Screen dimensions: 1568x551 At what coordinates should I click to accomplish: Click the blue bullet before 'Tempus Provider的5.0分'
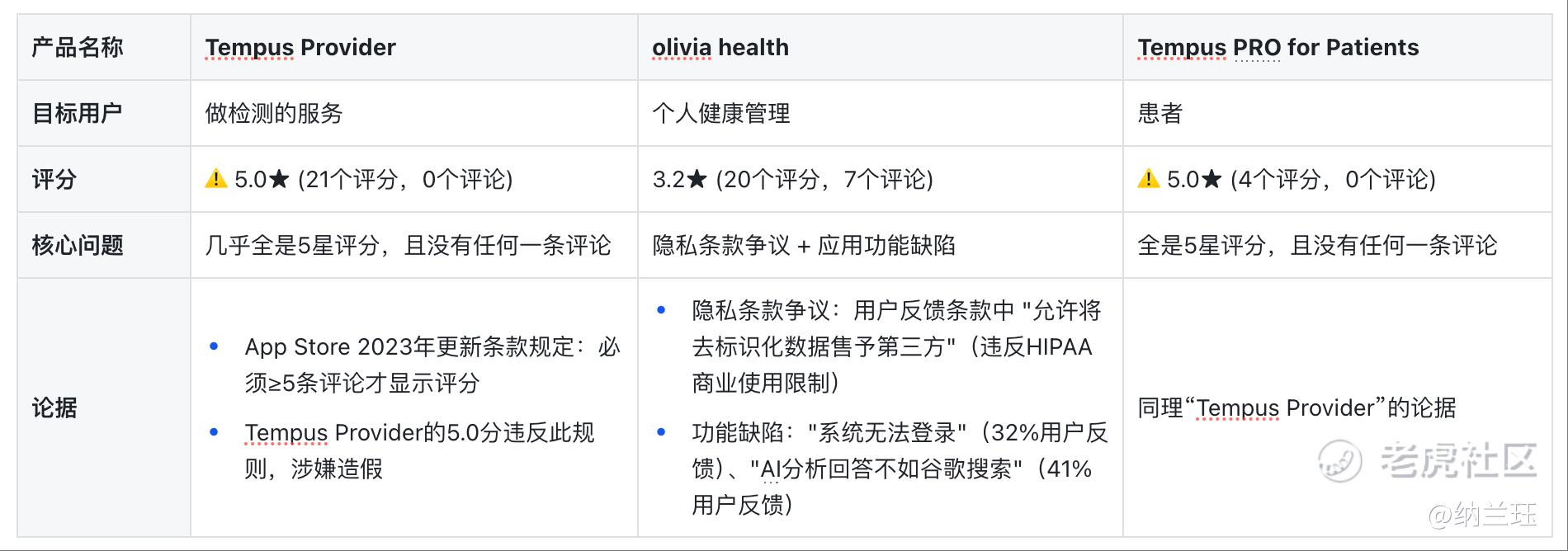tap(215, 432)
